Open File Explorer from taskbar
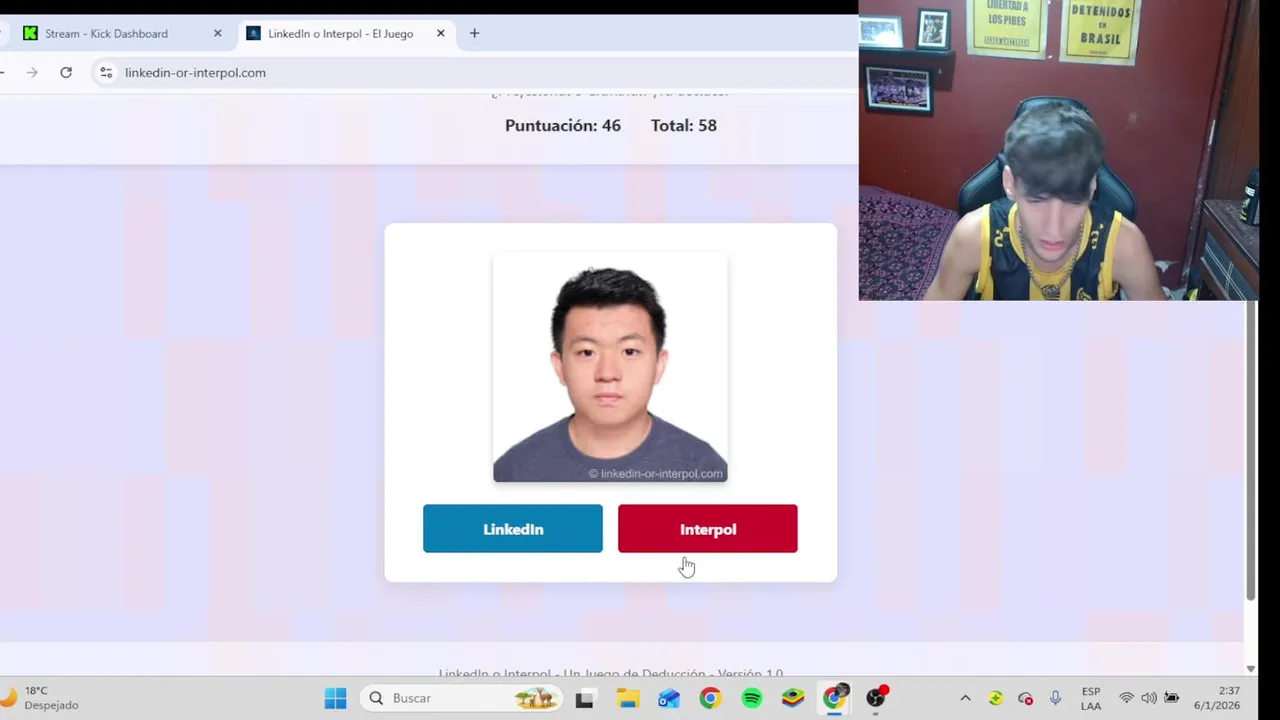The width and height of the screenshot is (1280, 720). tap(627, 698)
